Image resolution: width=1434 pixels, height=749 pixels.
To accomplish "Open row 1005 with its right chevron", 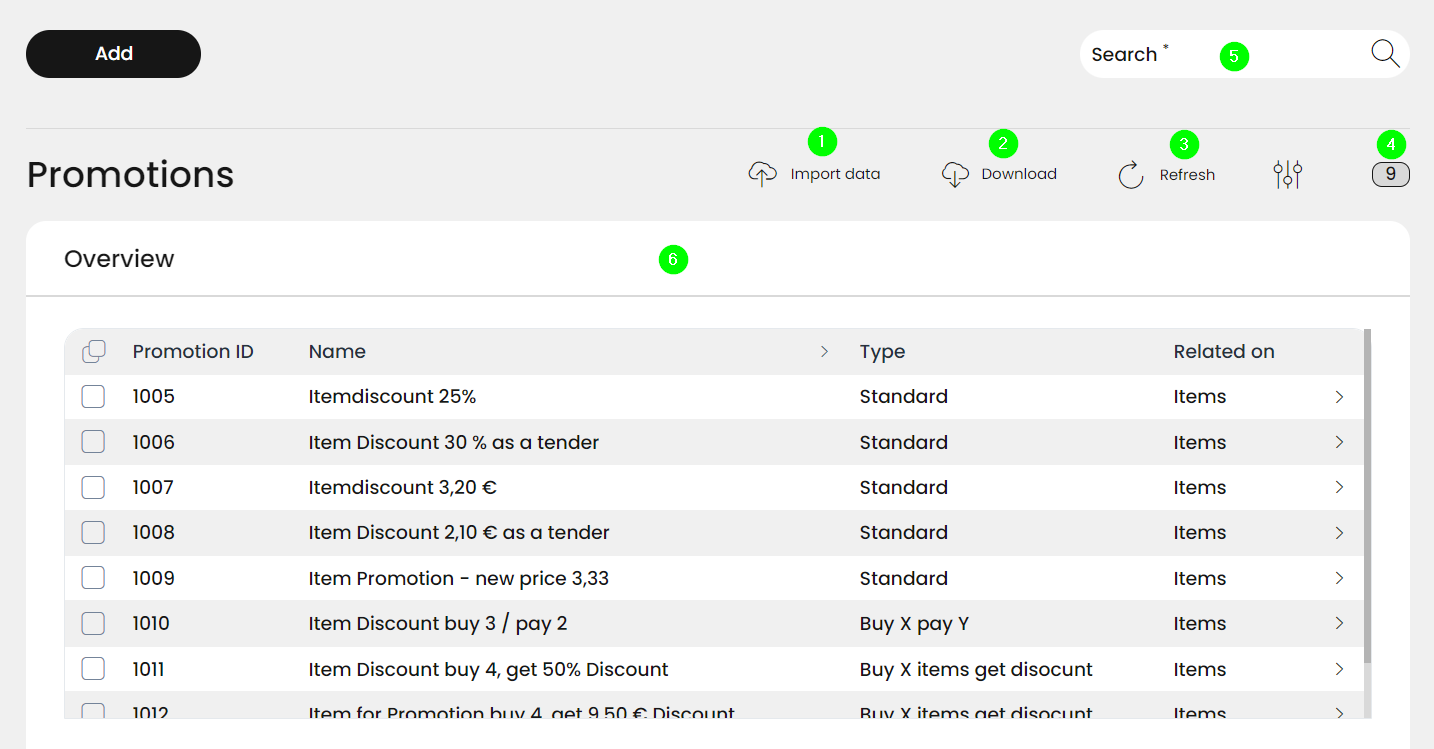I will coord(1339,397).
